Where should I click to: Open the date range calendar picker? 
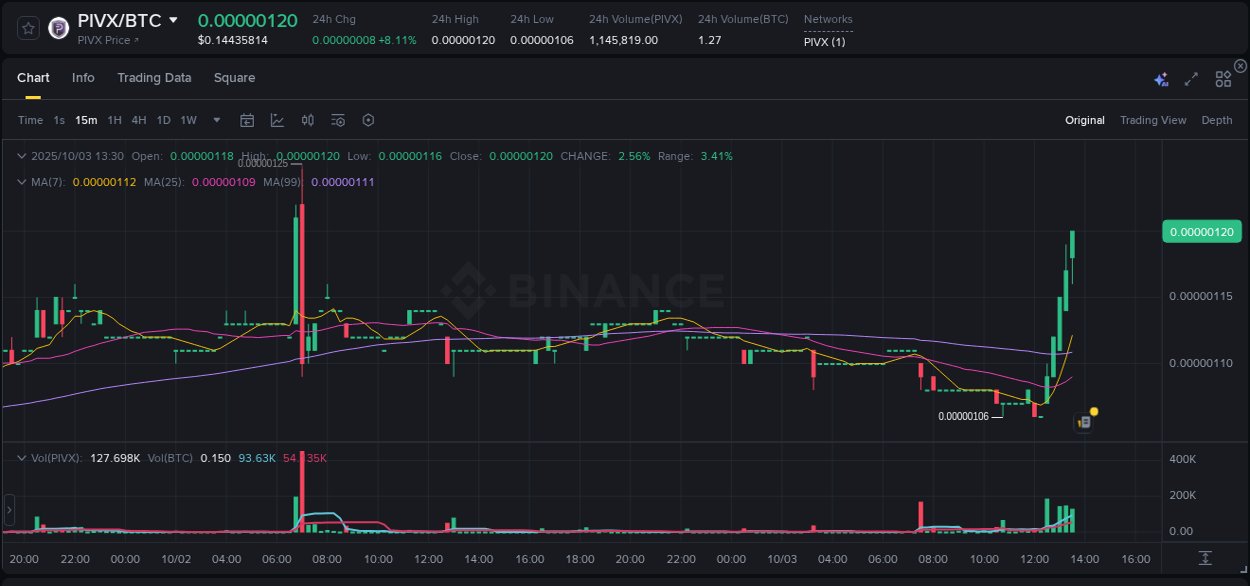[247, 120]
